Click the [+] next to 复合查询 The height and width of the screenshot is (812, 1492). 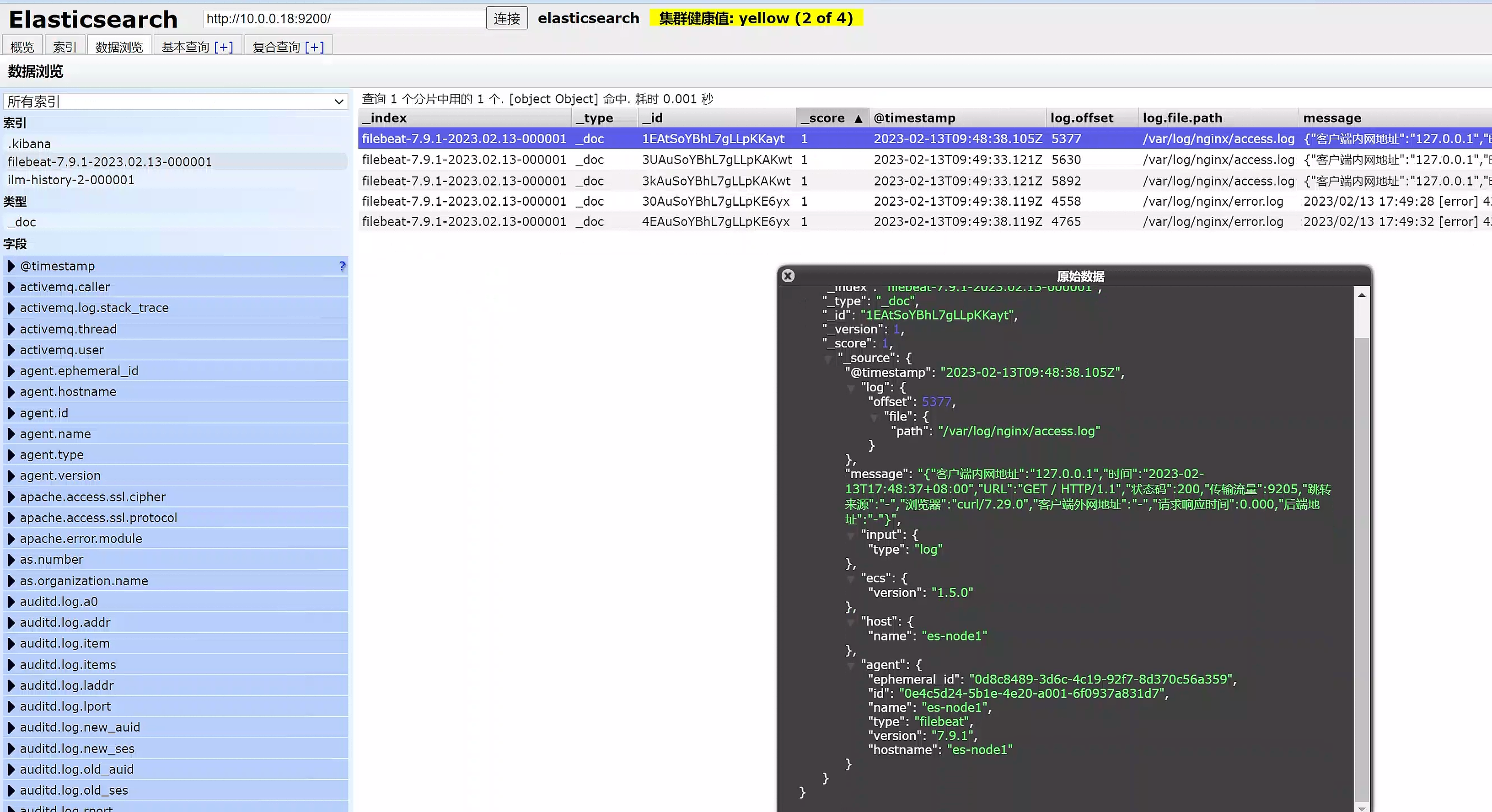pos(314,47)
